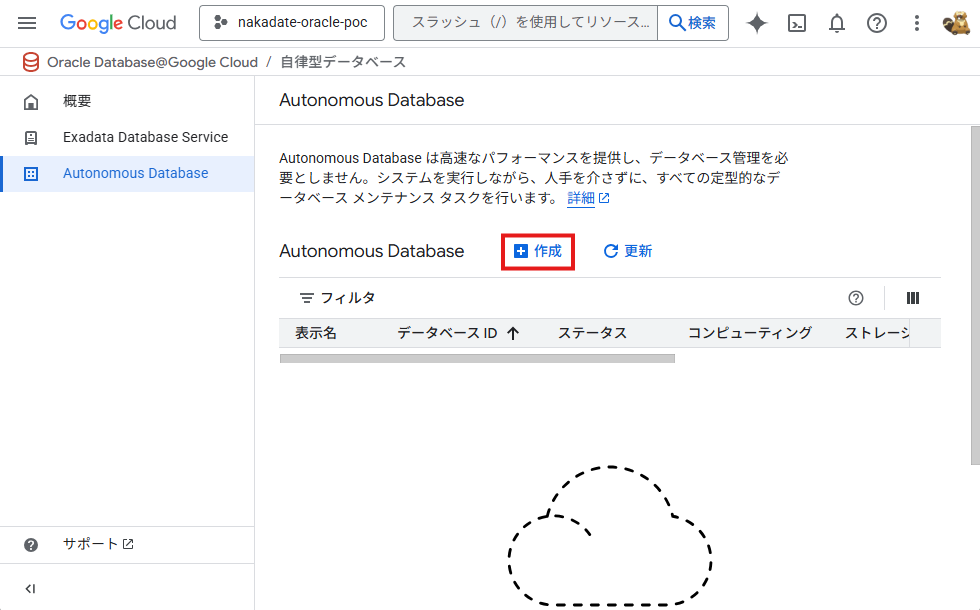Collapse the left navigation panel
The height and width of the screenshot is (610, 980).
pyautogui.click(x=30, y=589)
